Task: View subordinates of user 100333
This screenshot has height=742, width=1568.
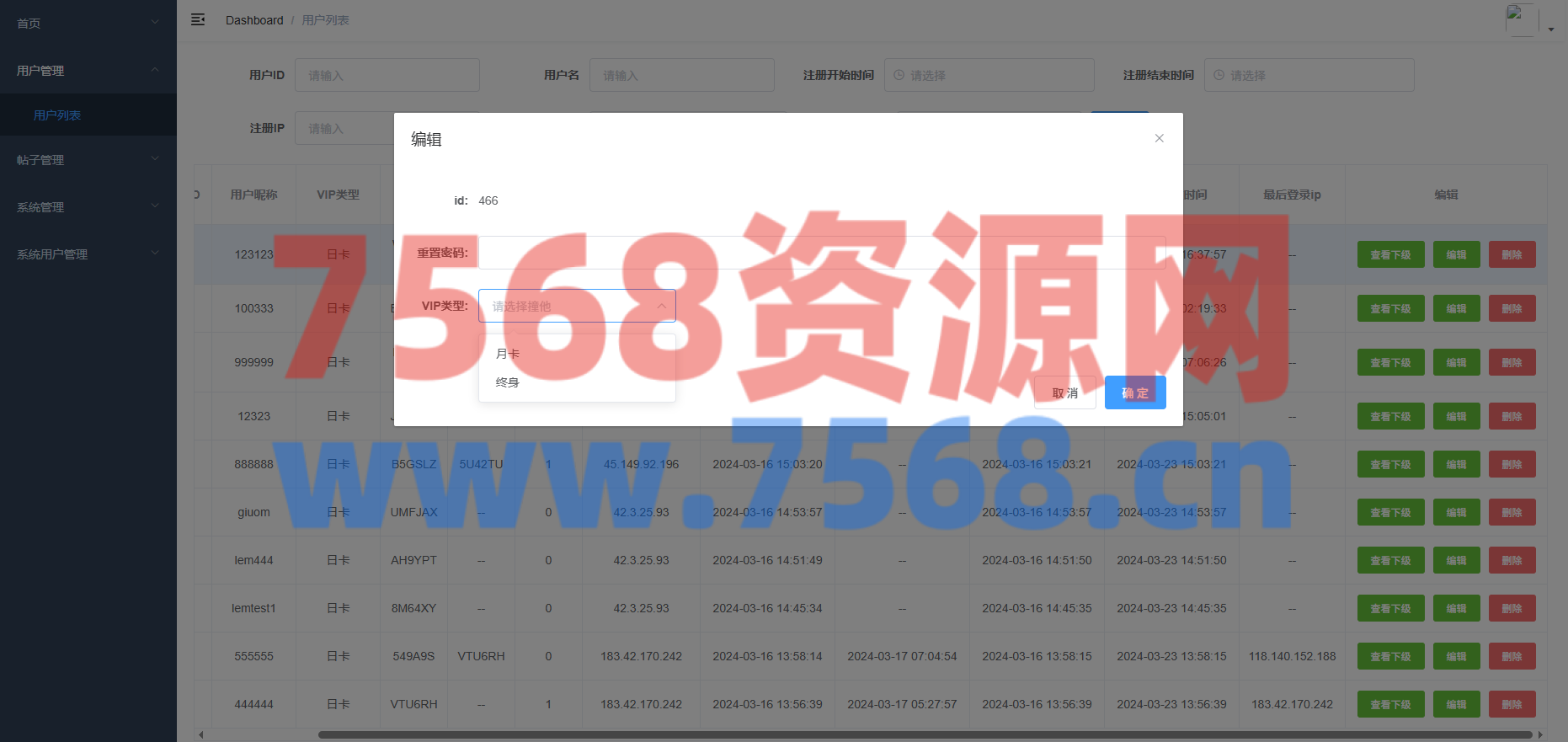Action: coord(1391,308)
